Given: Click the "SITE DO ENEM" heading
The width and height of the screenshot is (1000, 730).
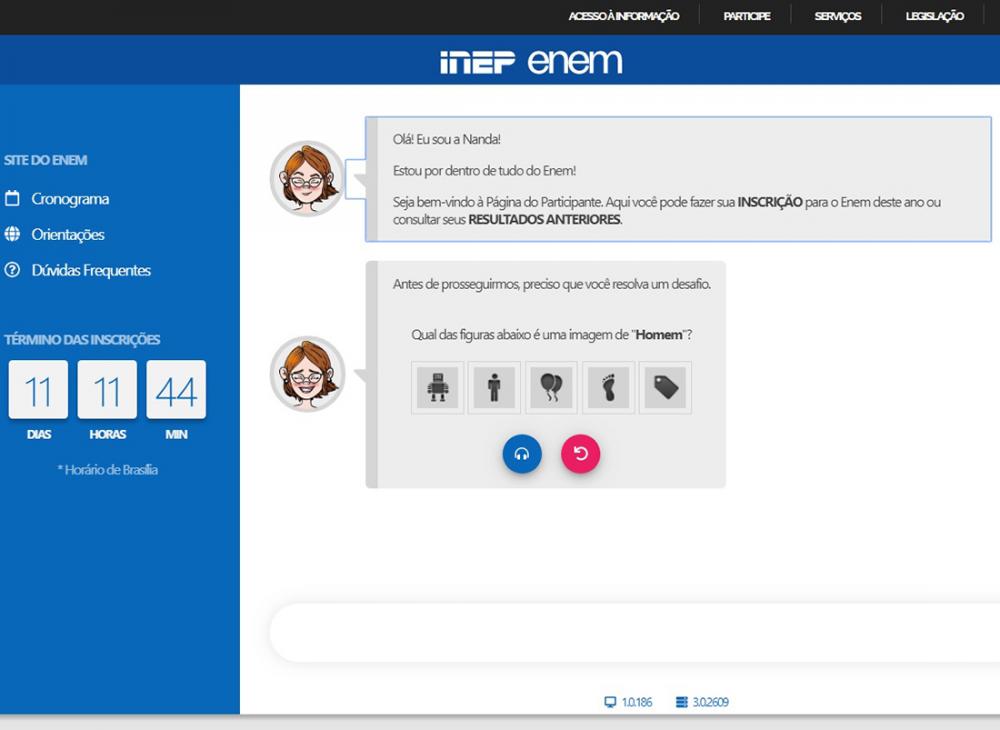Looking at the screenshot, I should 45,160.
